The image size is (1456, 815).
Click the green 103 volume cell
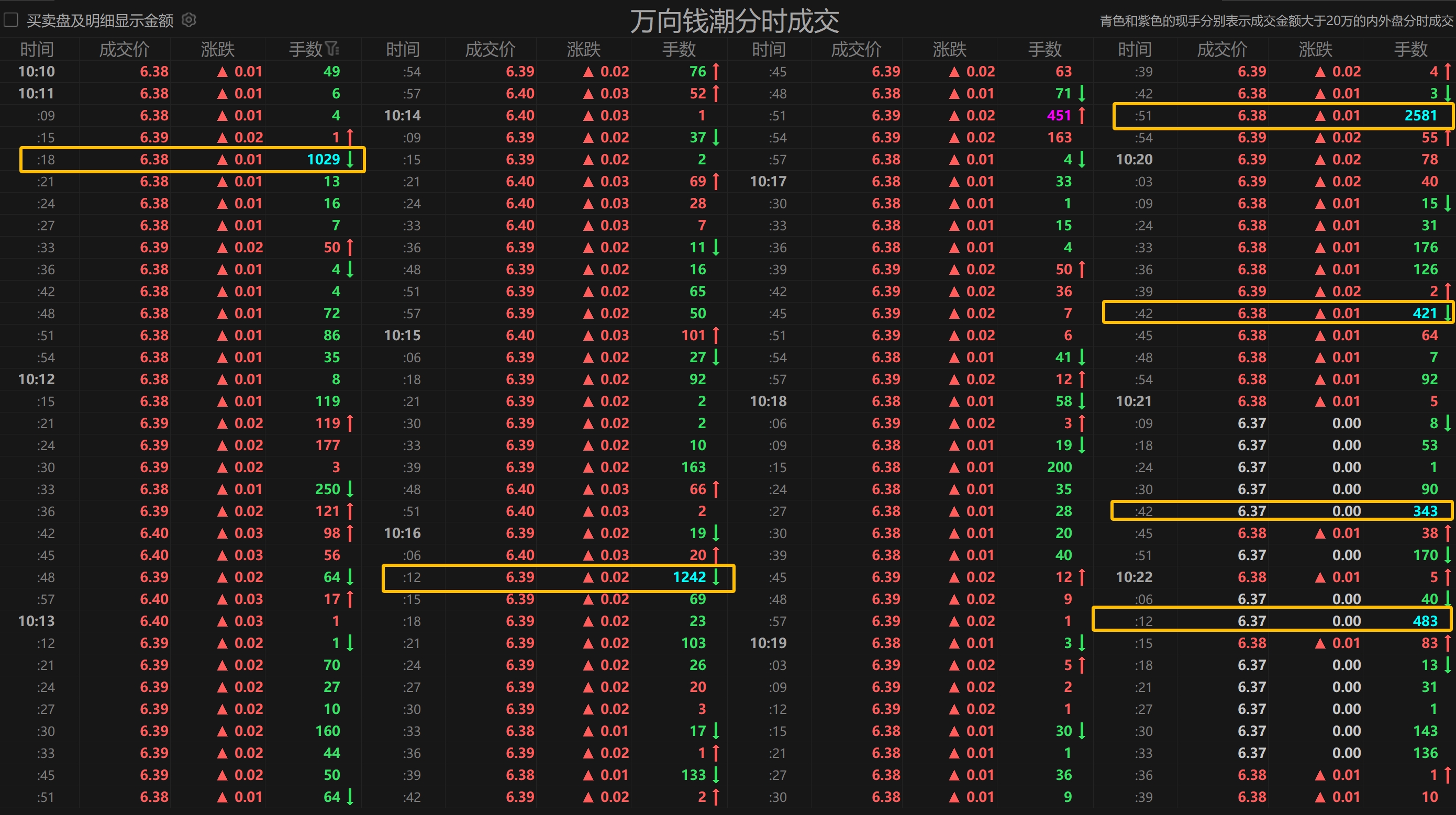693,643
